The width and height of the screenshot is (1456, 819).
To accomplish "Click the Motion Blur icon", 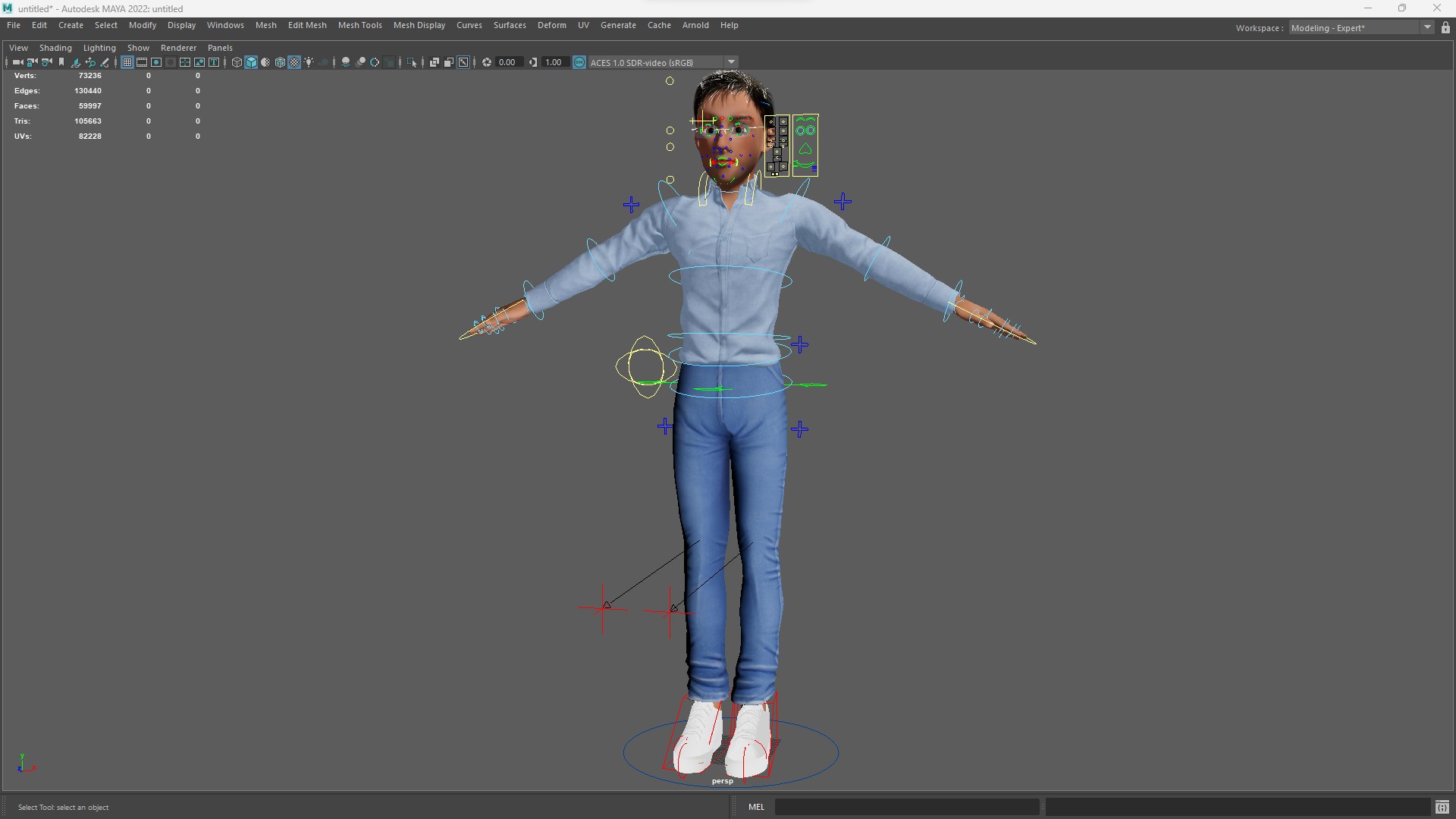I will tap(360, 62).
